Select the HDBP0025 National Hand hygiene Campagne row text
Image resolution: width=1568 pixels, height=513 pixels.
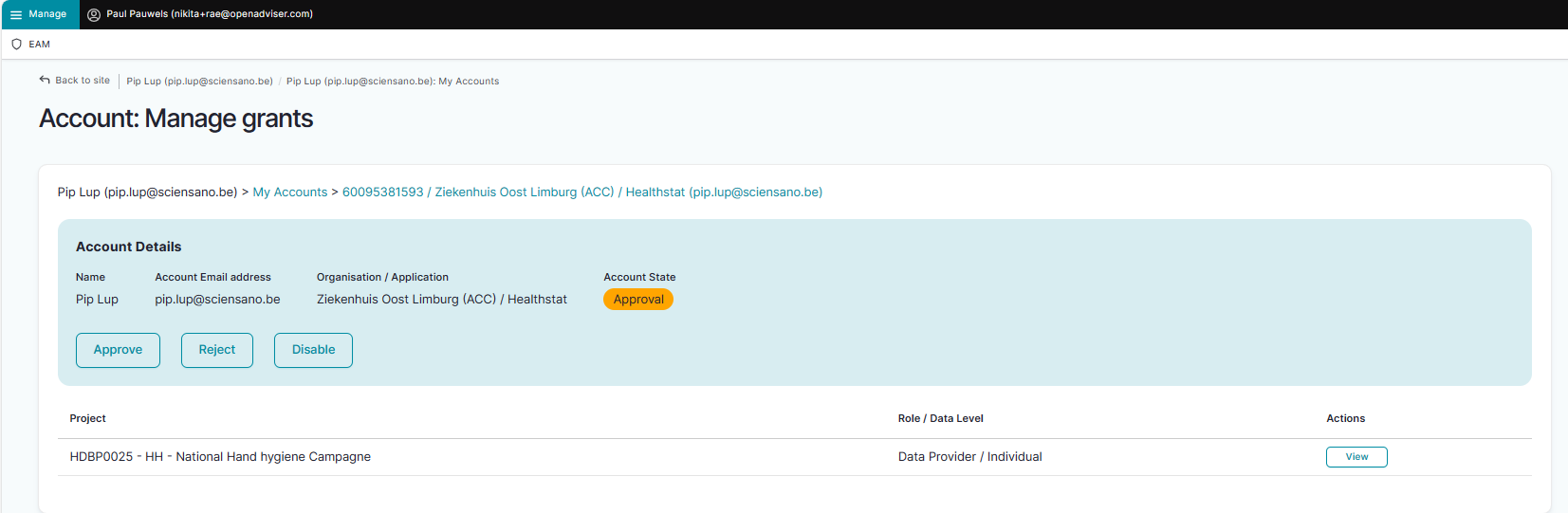[220, 457]
